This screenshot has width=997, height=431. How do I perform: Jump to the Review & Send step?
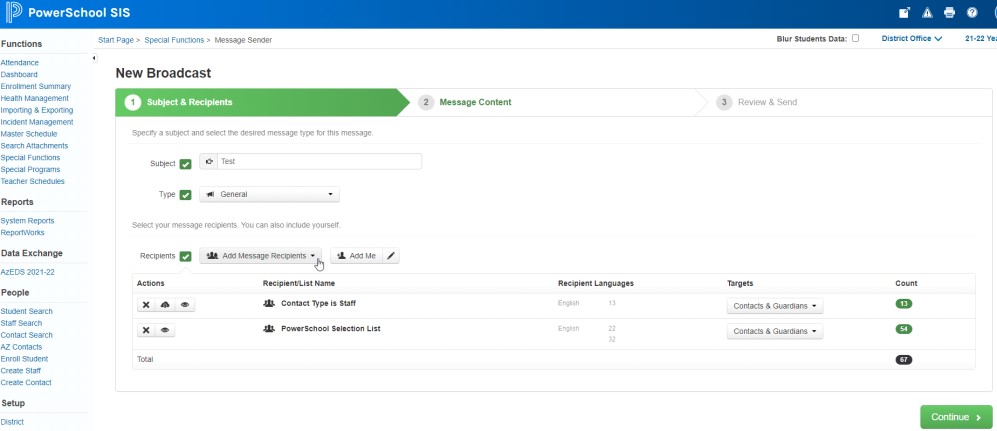pos(766,102)
